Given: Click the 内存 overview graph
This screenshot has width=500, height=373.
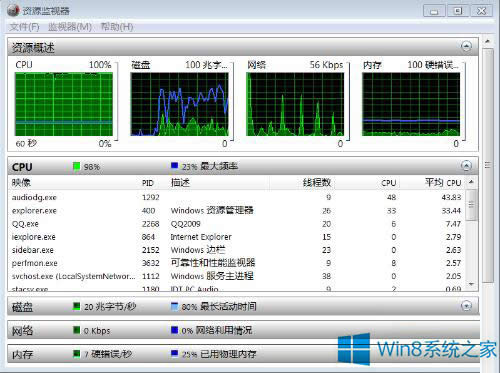Looking at the screenshot, I should click(x=411, y=104).
